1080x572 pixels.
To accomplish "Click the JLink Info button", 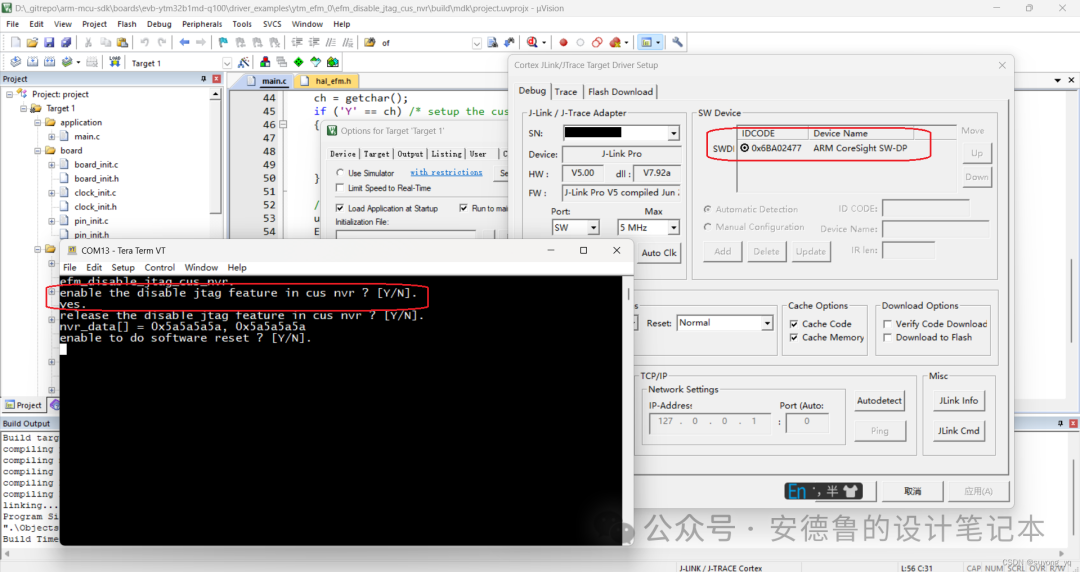I will click(957, 400).
